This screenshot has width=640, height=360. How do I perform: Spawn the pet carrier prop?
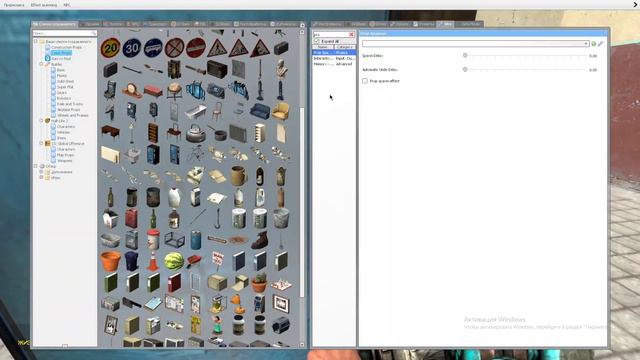281,325
